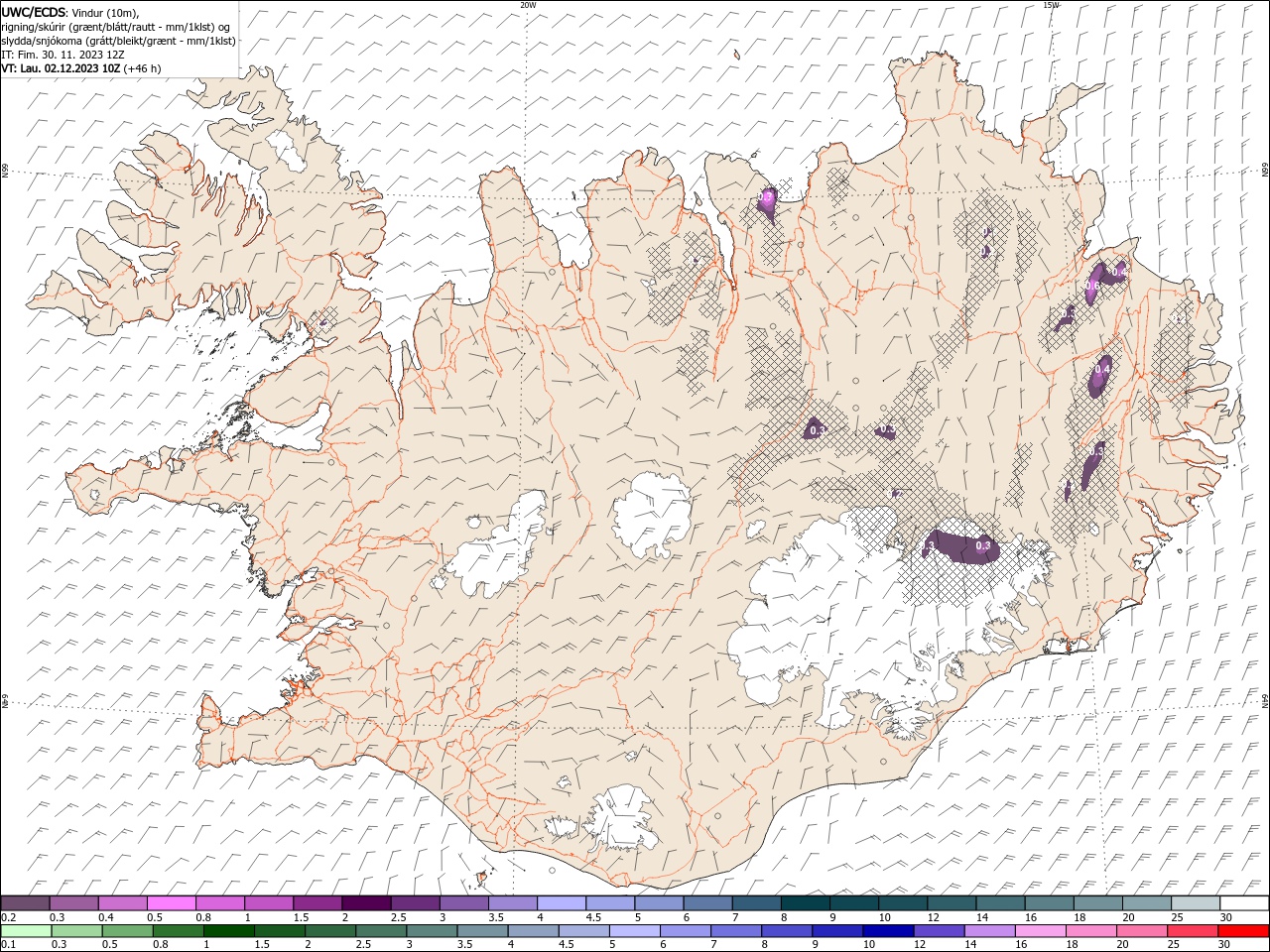Select the 'rigning/skúrir' legend description line
The width and height of the screenshot is (1270, 952).
coord(115,26)
